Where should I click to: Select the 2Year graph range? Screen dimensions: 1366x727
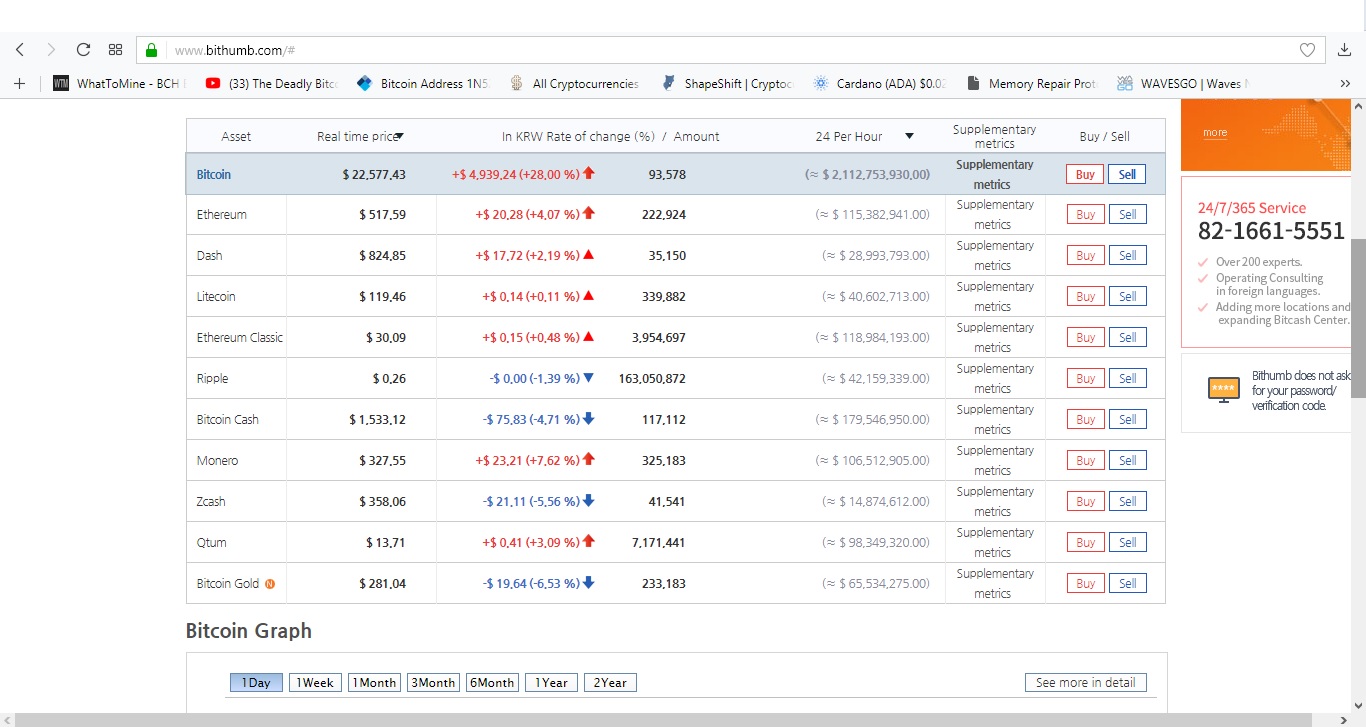(610, 683)
